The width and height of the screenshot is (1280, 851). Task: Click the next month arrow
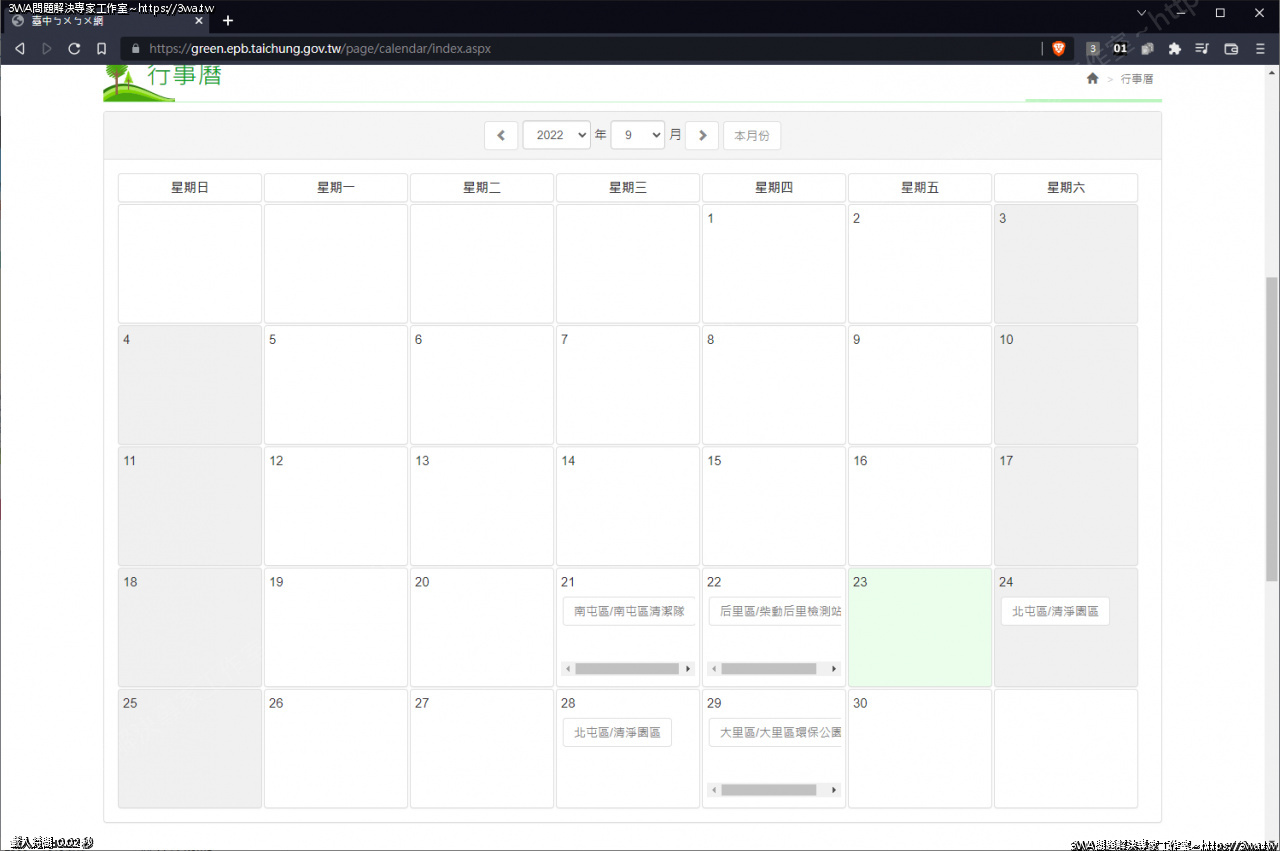(702, 134)
